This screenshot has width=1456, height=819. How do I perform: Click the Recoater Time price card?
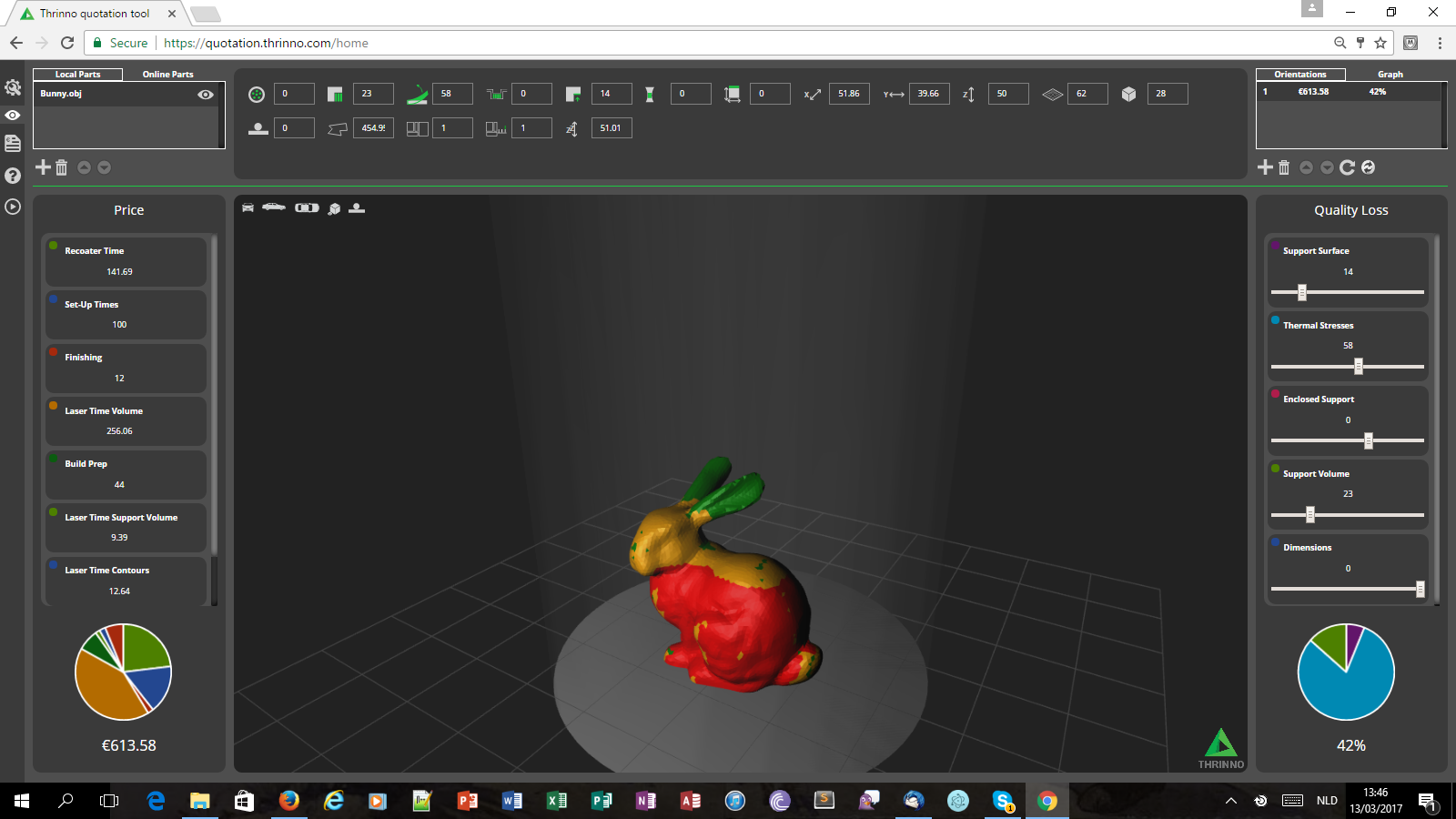[126, 261]
